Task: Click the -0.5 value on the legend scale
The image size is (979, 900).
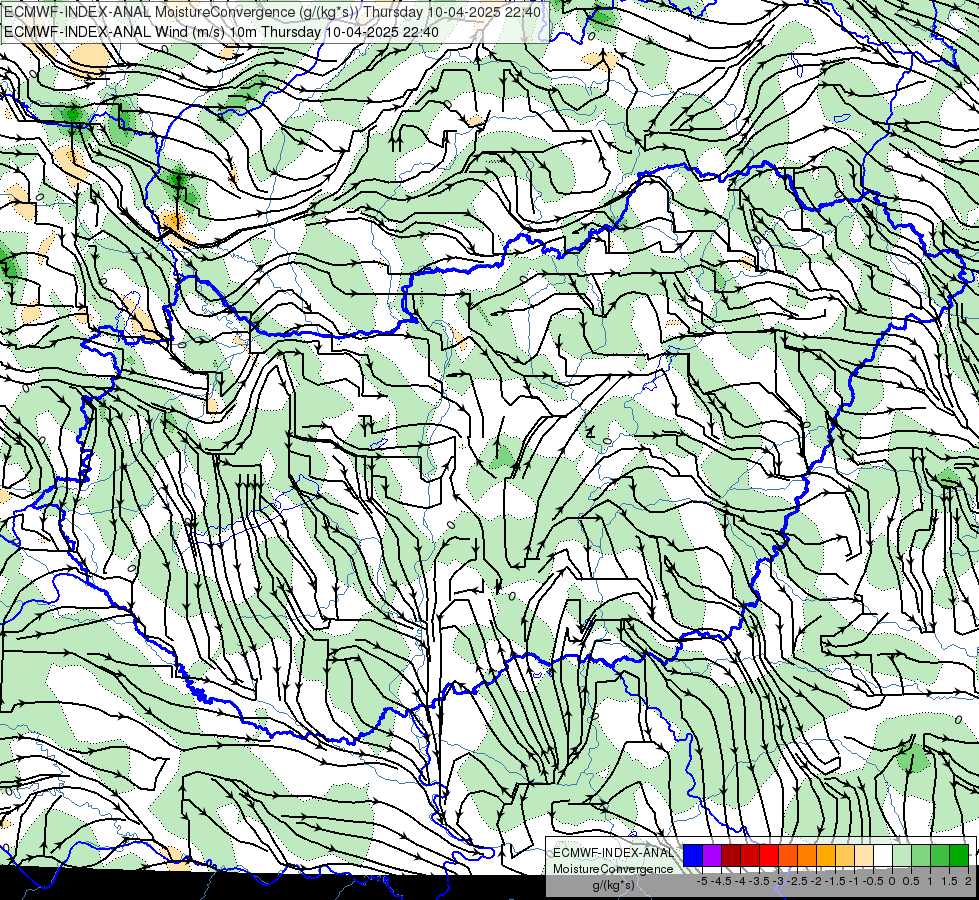Action: point(873,881)
